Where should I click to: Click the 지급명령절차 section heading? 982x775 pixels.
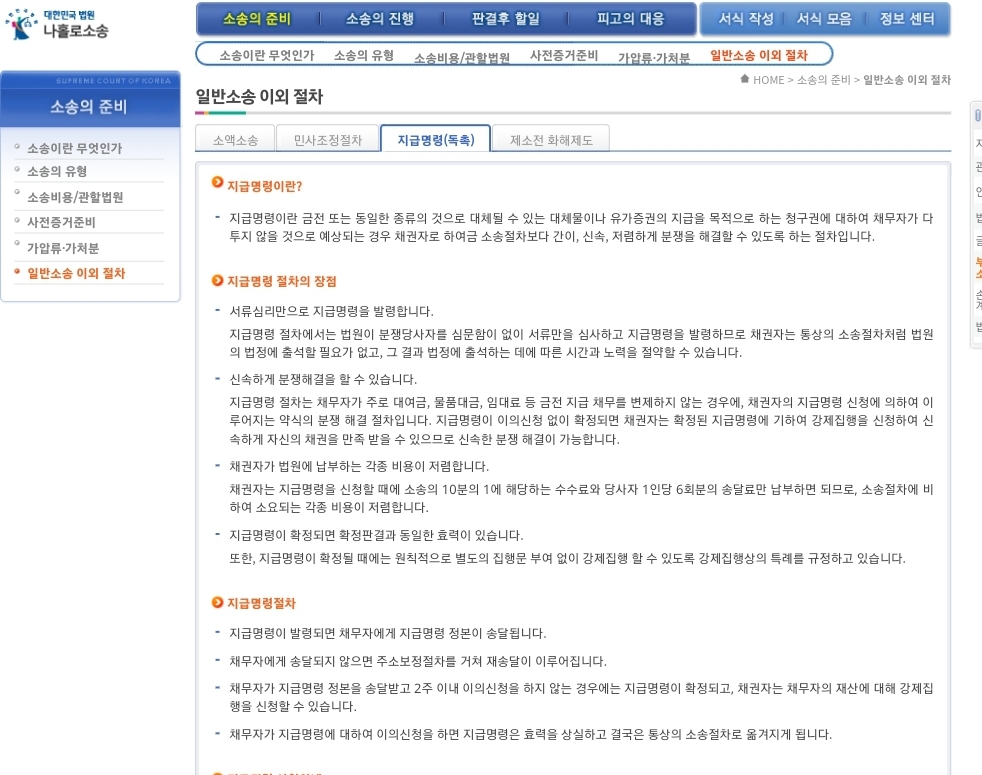point(261,603)
